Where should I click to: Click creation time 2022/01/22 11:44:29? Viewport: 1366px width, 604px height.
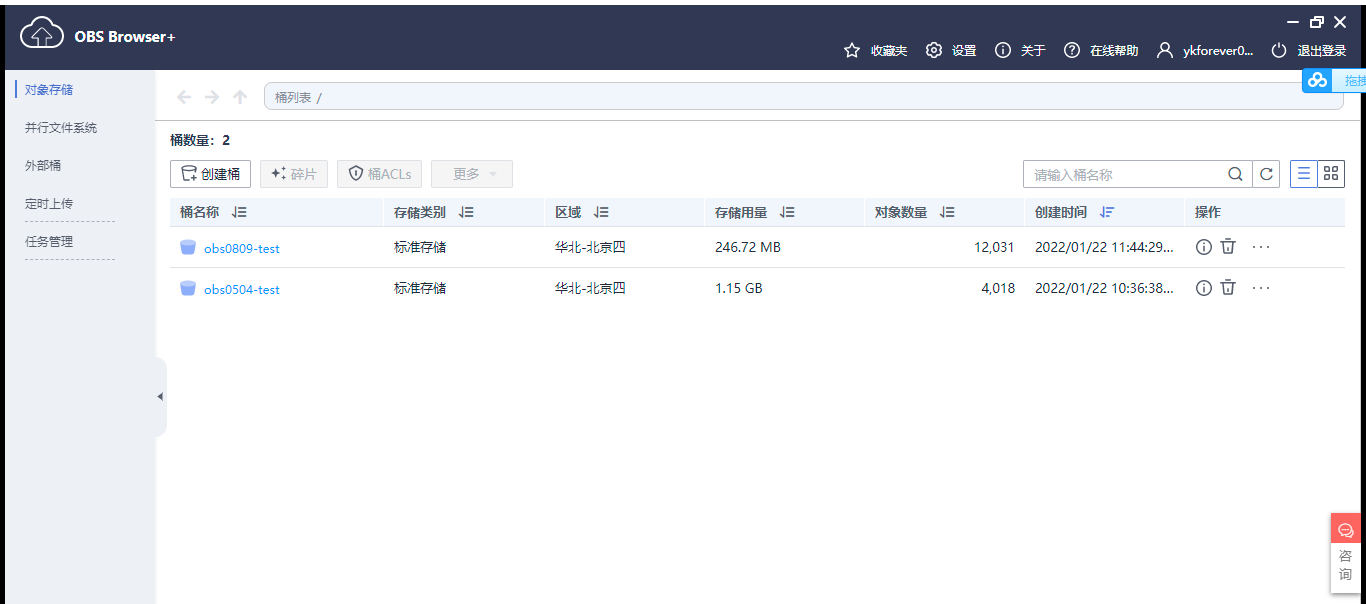[1104, 247]
